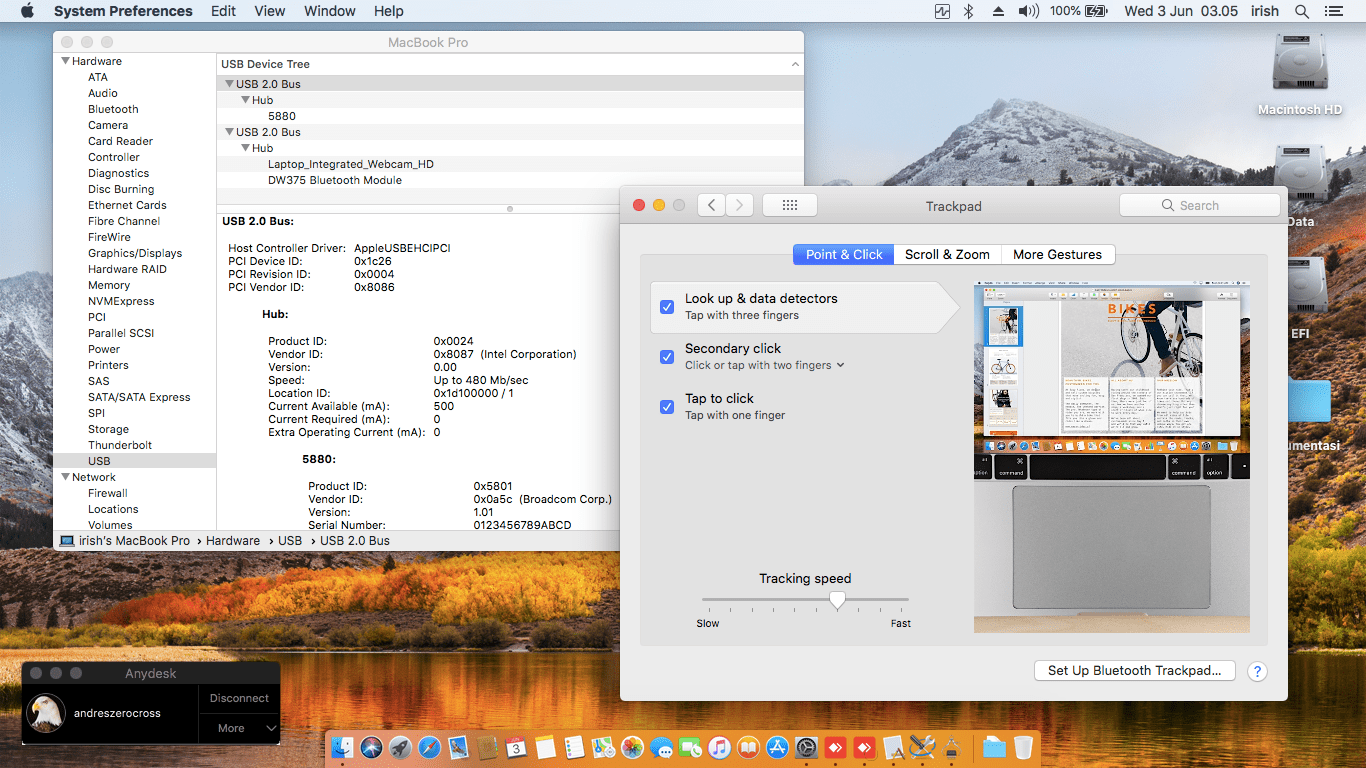Viewport: 1366px width, 768px height.
Task: Click the Tracking speed slider handle
Action: (x=838, y=600)
